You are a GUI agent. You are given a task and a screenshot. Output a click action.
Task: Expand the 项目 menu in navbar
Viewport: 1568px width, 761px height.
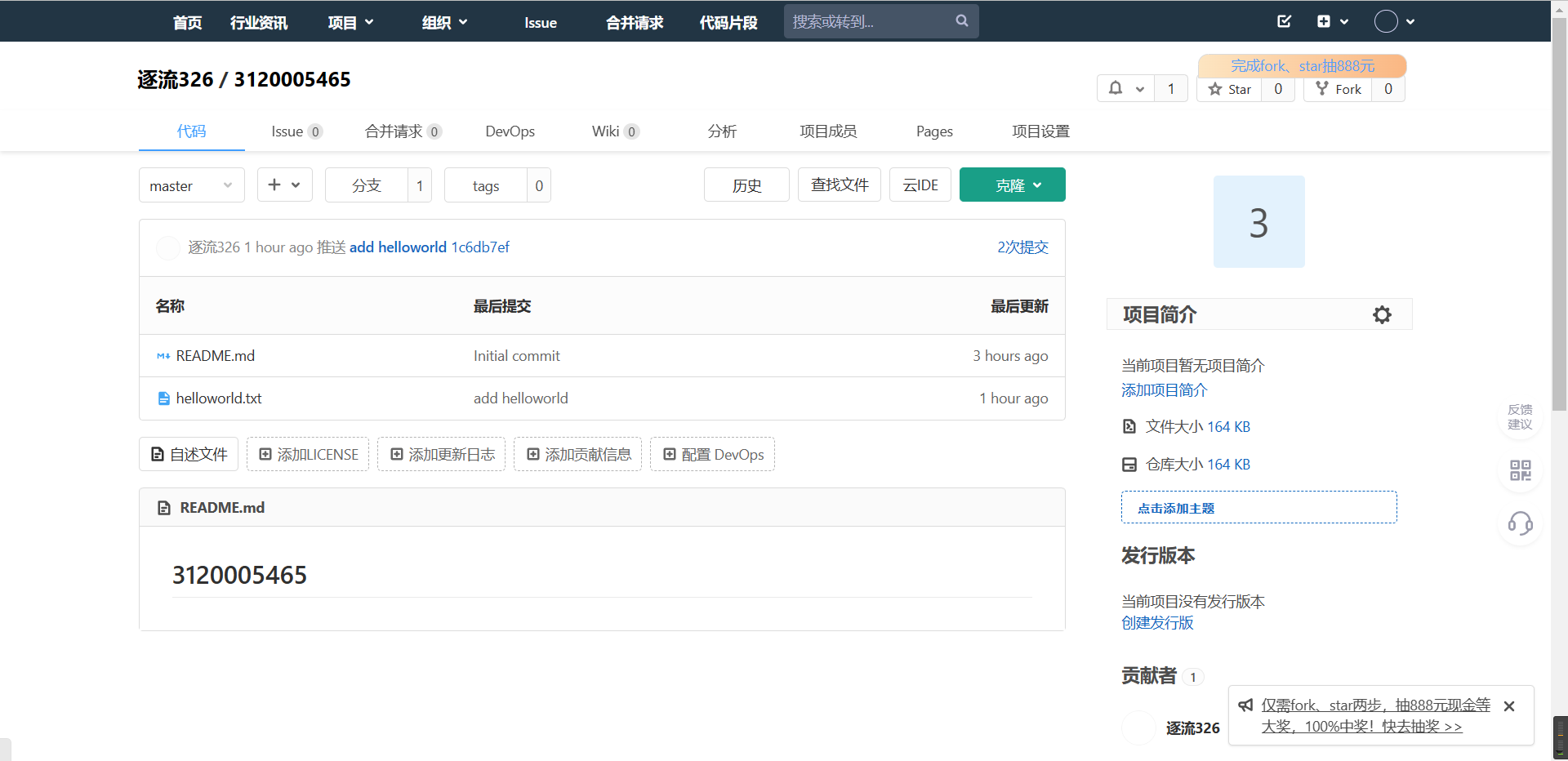[x=350, y=22]
